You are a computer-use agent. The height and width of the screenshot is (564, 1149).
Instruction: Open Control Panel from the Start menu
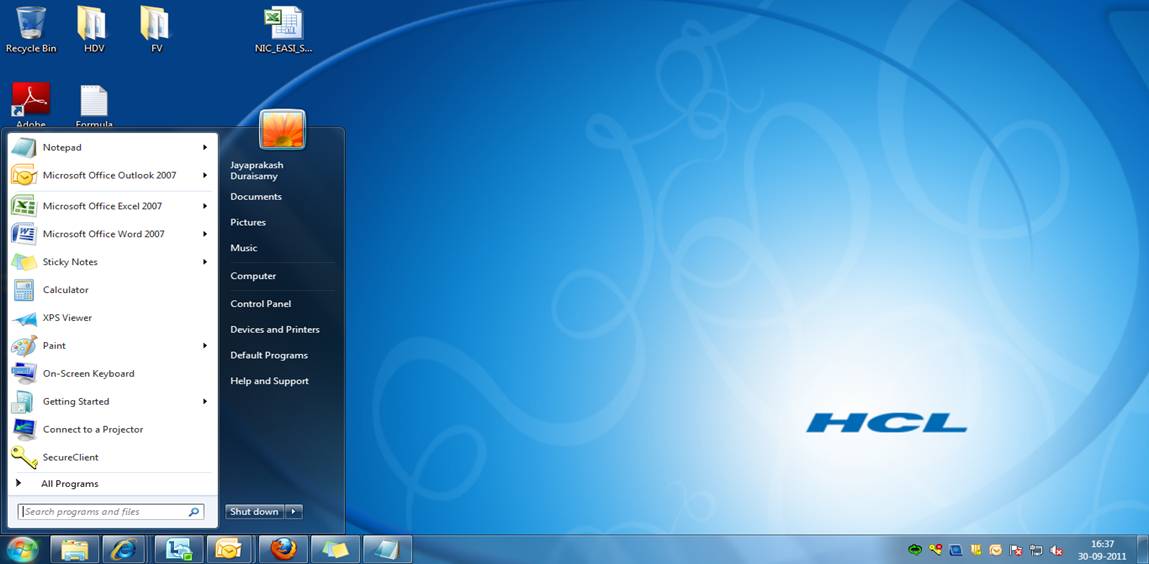(260, 304)
